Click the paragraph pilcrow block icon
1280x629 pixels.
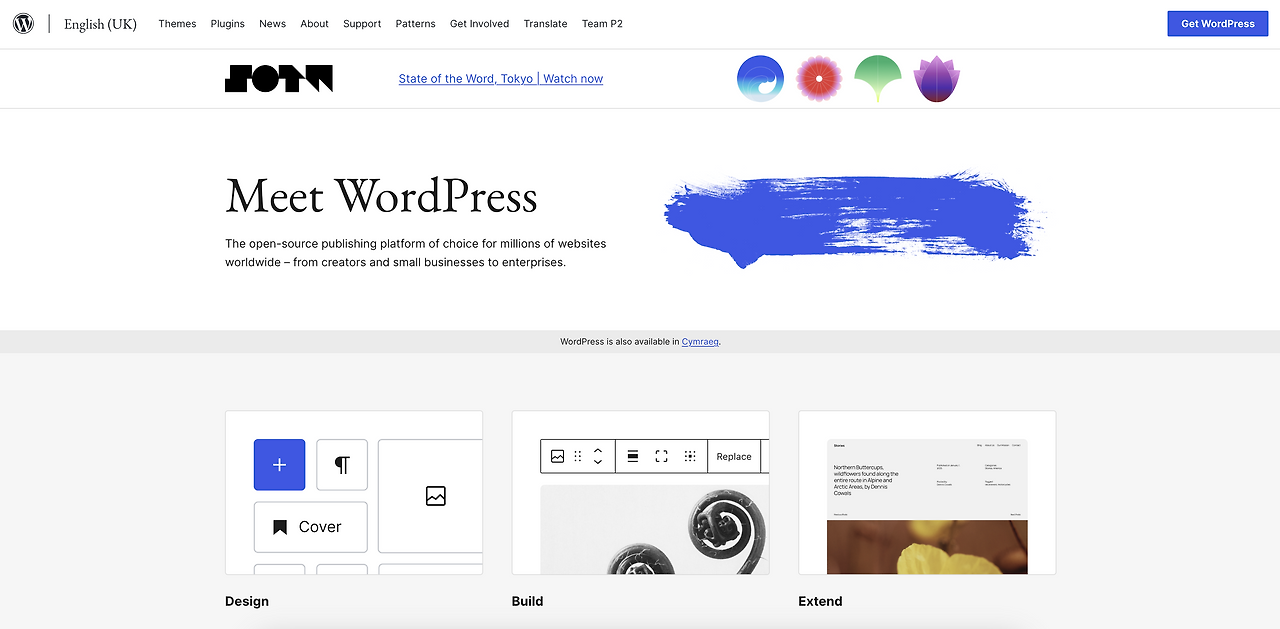(x=342, y=465)
